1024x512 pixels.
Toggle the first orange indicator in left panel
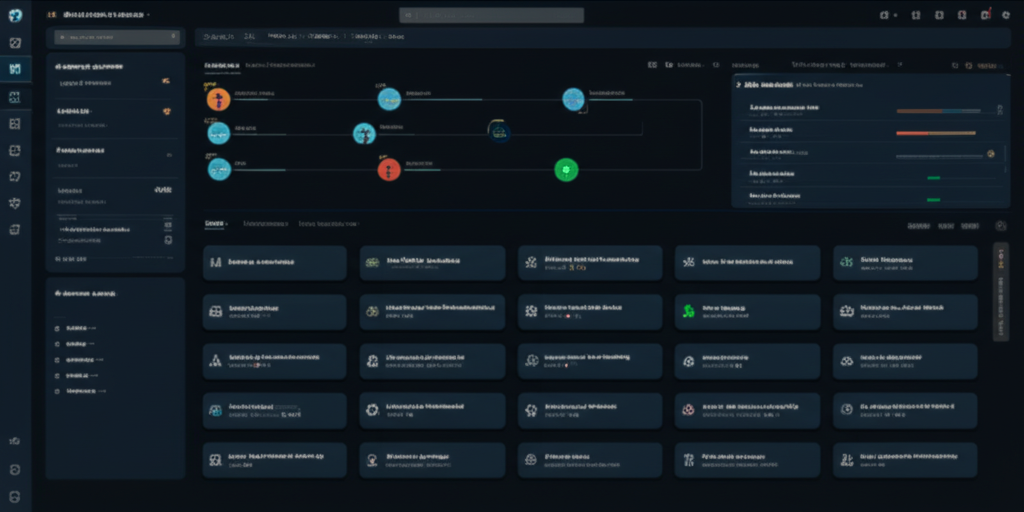[165, 81]
